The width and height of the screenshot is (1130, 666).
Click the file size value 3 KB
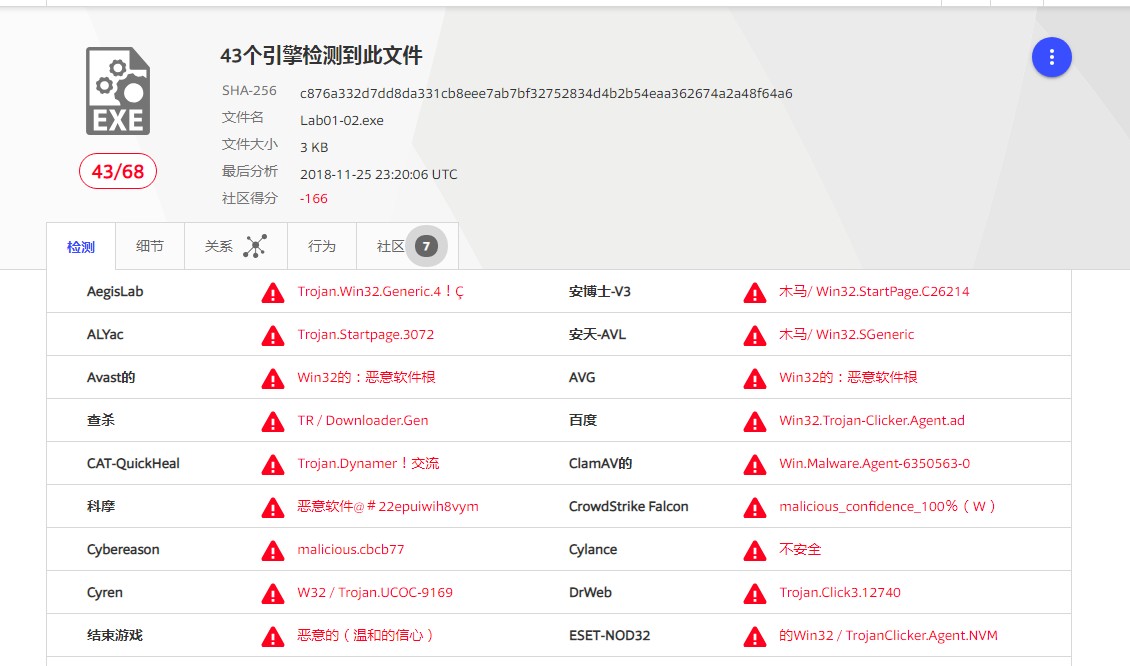coord(314,147)
